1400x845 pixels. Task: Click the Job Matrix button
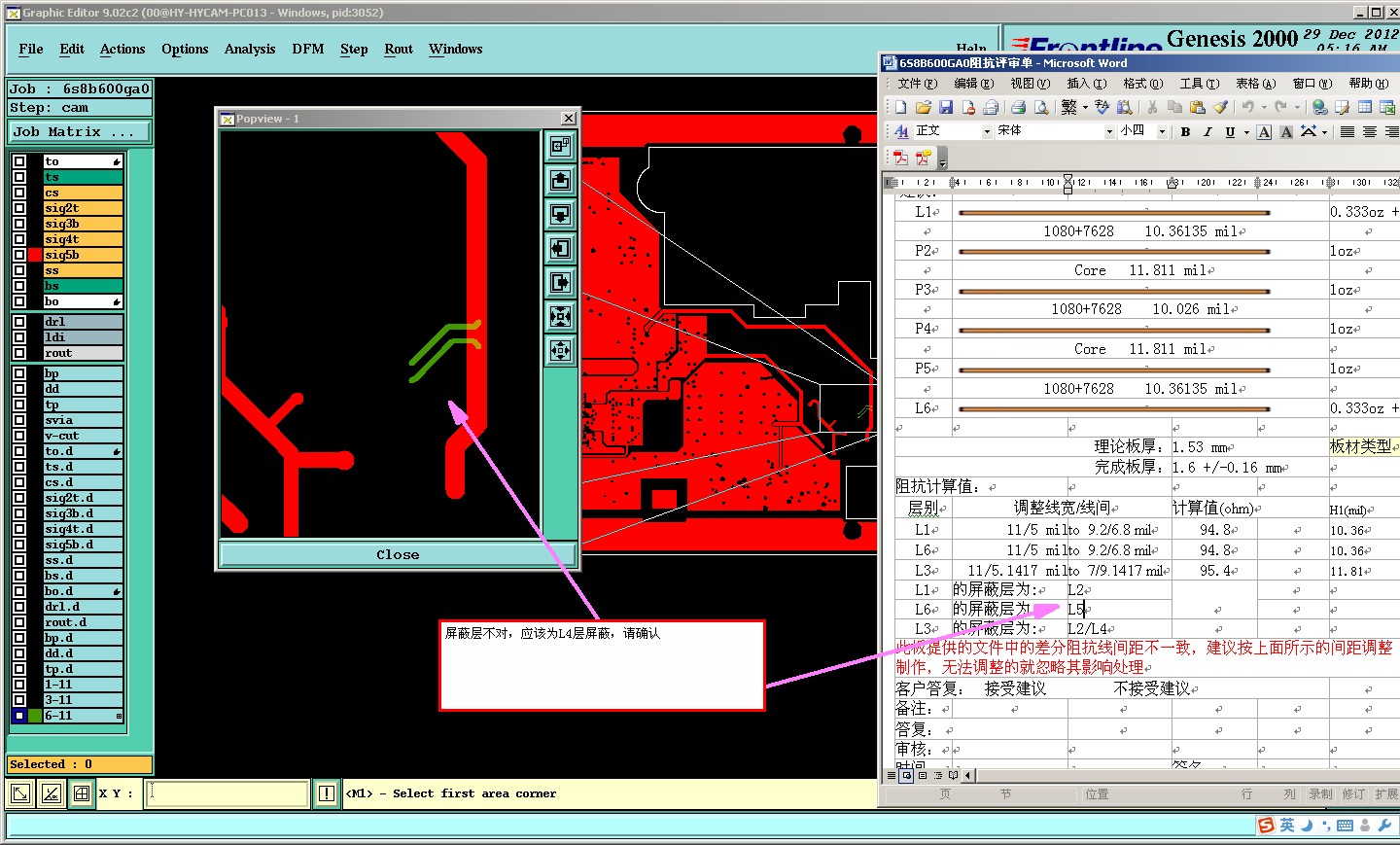tap(81, 131)
